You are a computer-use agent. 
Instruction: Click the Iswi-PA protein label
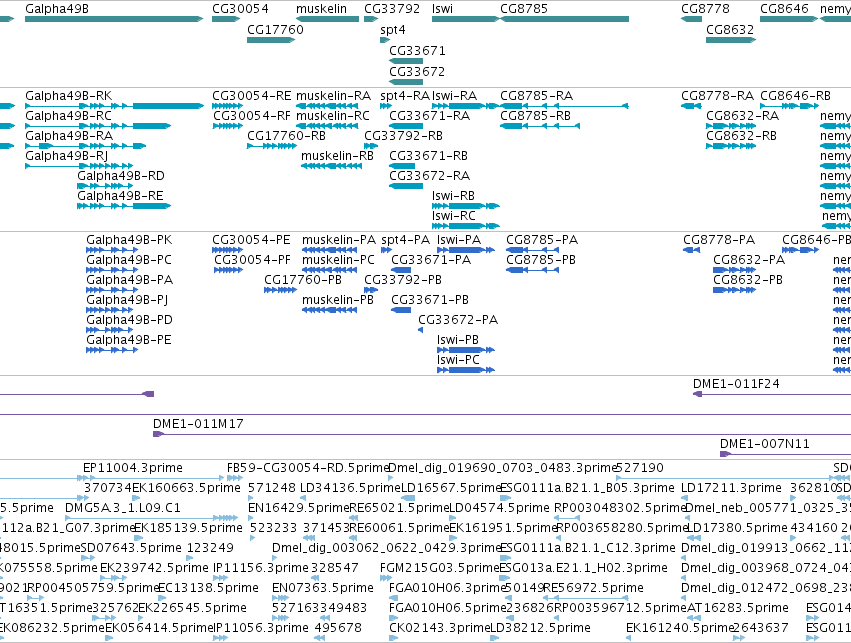coord(459,240)
